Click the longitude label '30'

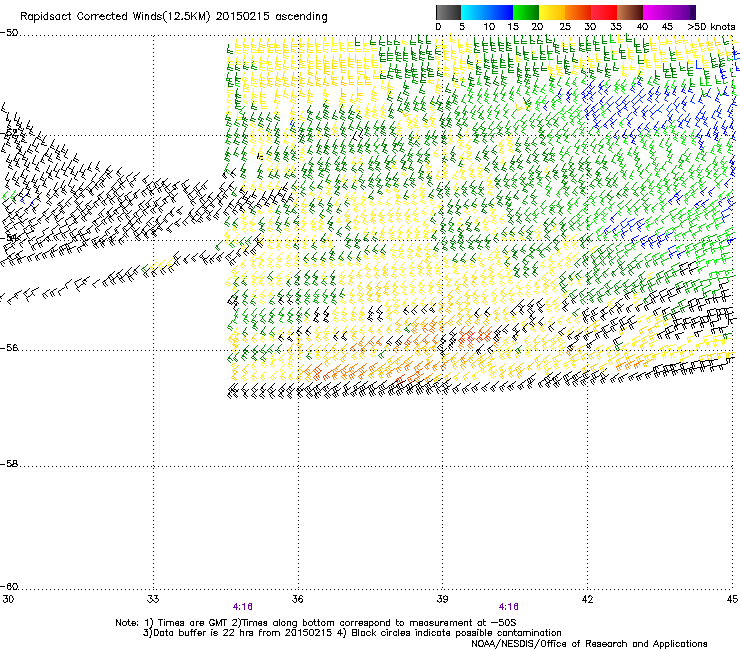tap(8, 599)
